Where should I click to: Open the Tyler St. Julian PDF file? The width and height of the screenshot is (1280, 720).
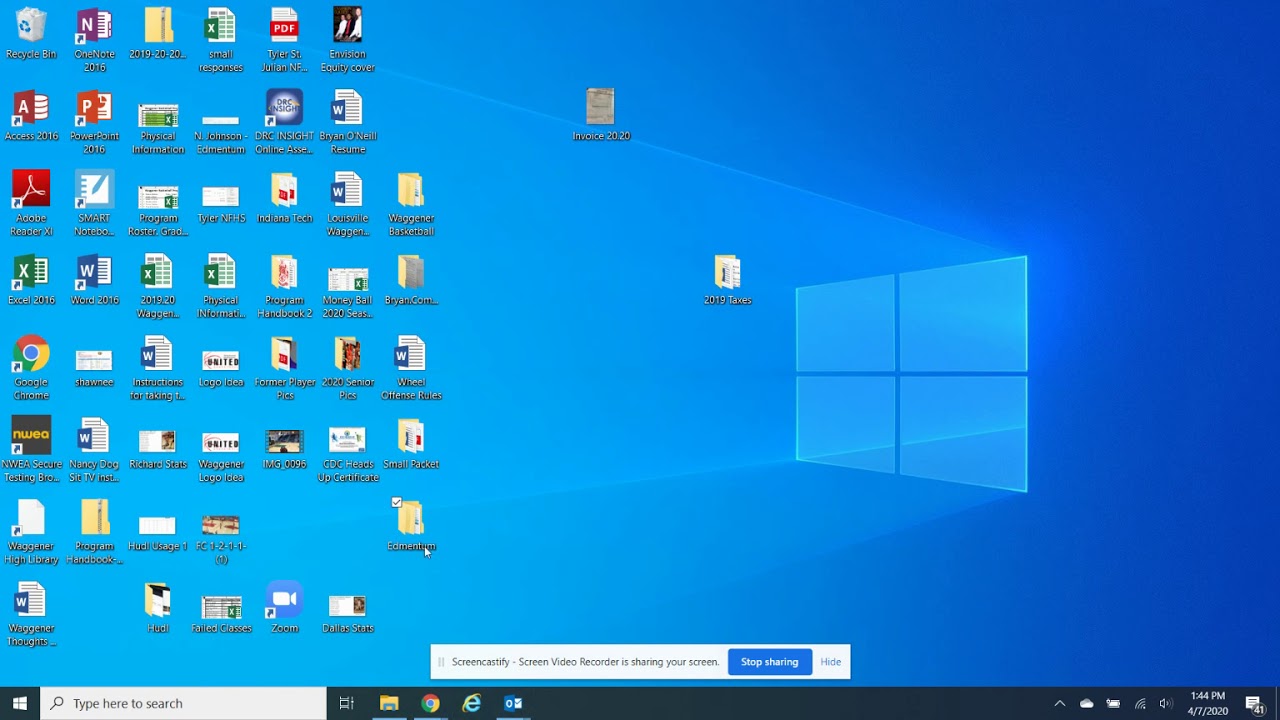(x=284, y=40)
